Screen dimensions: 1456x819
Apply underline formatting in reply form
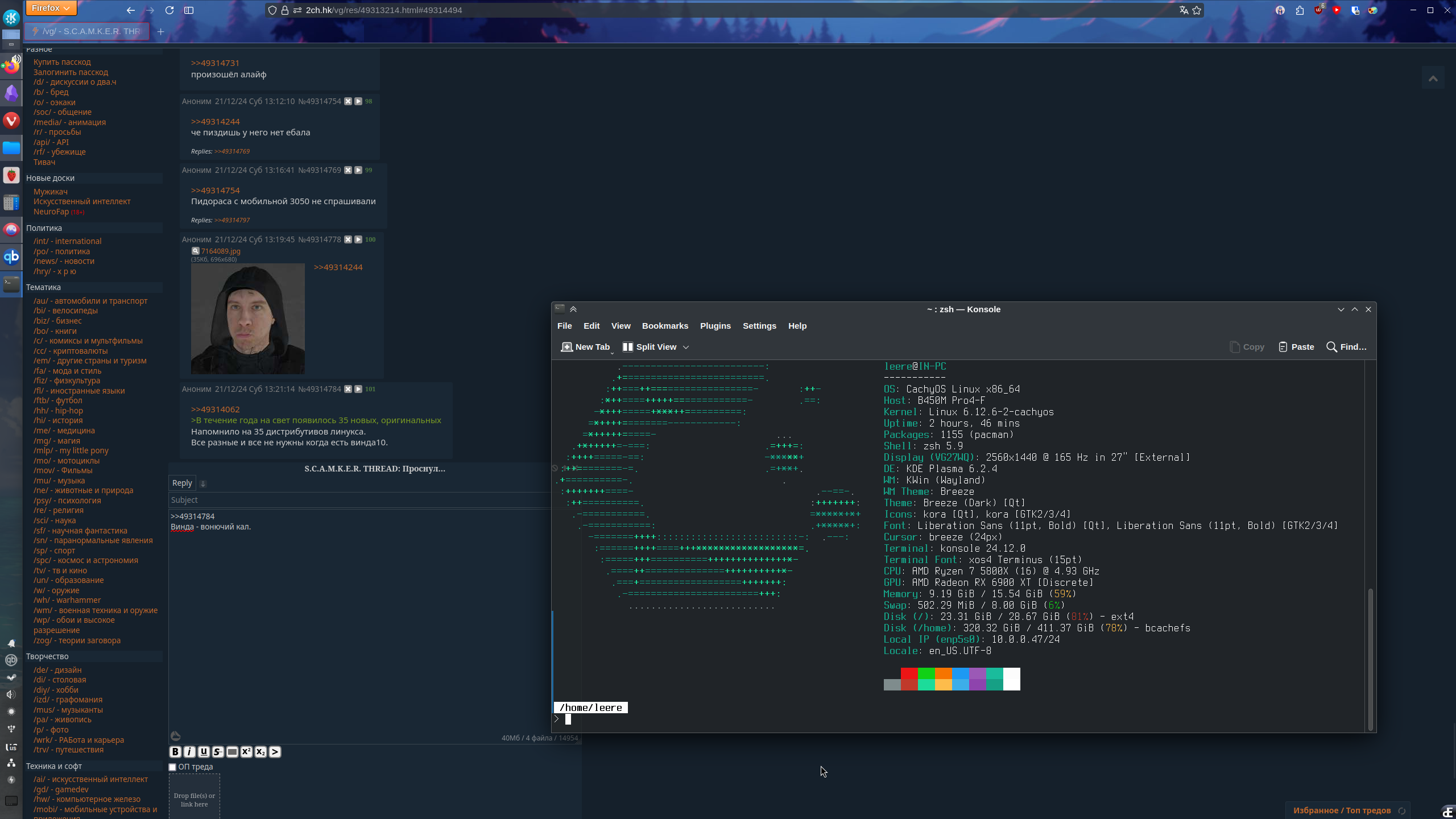(204, 752)
